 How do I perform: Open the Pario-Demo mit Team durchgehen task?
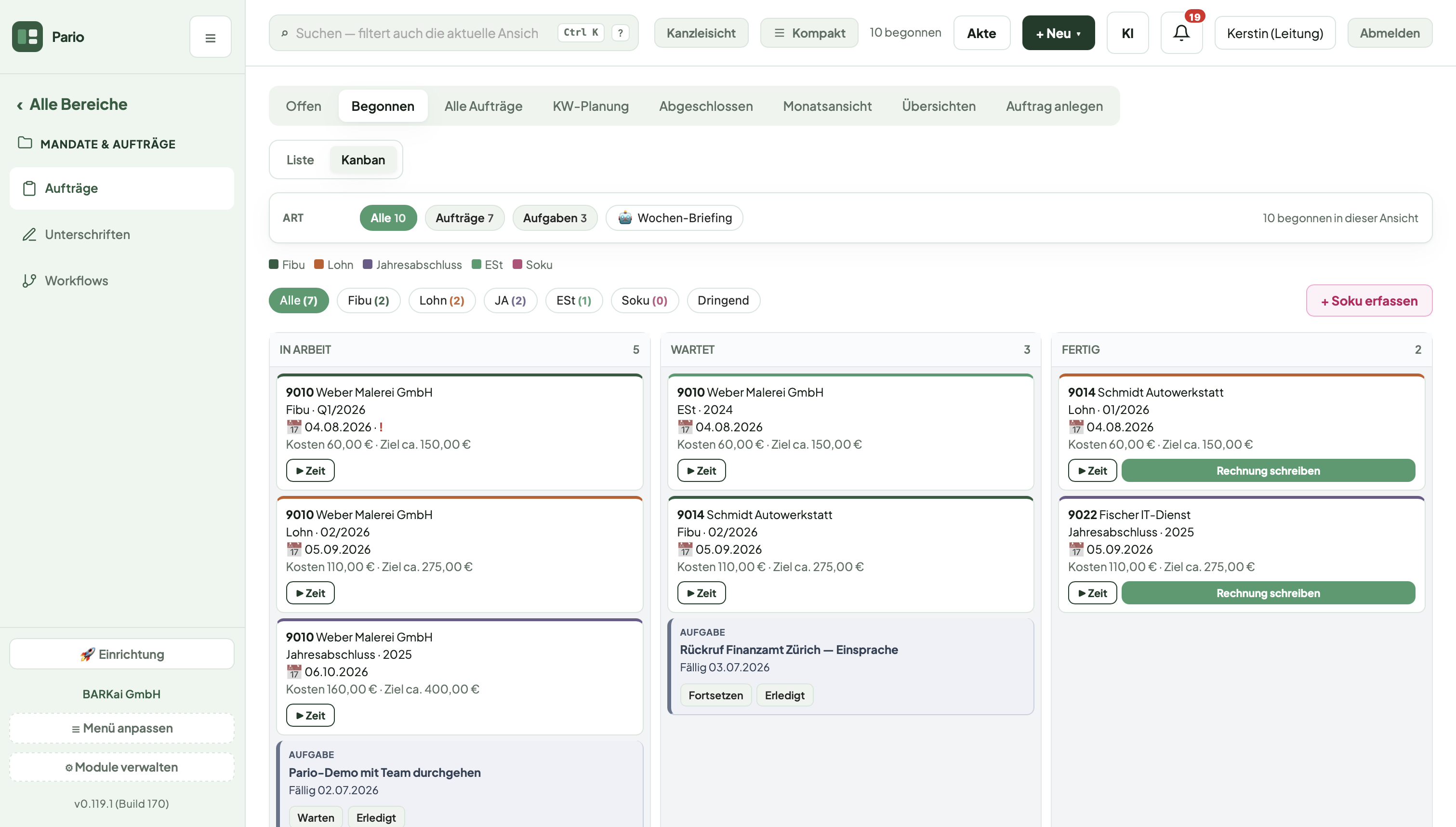pos(384,773)
